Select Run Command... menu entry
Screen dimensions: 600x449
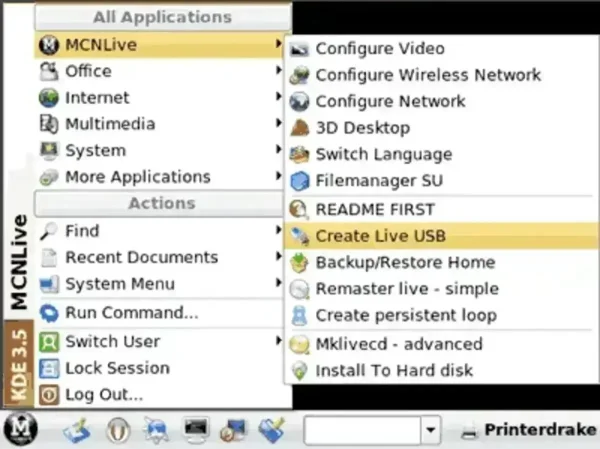coord(159,313)
